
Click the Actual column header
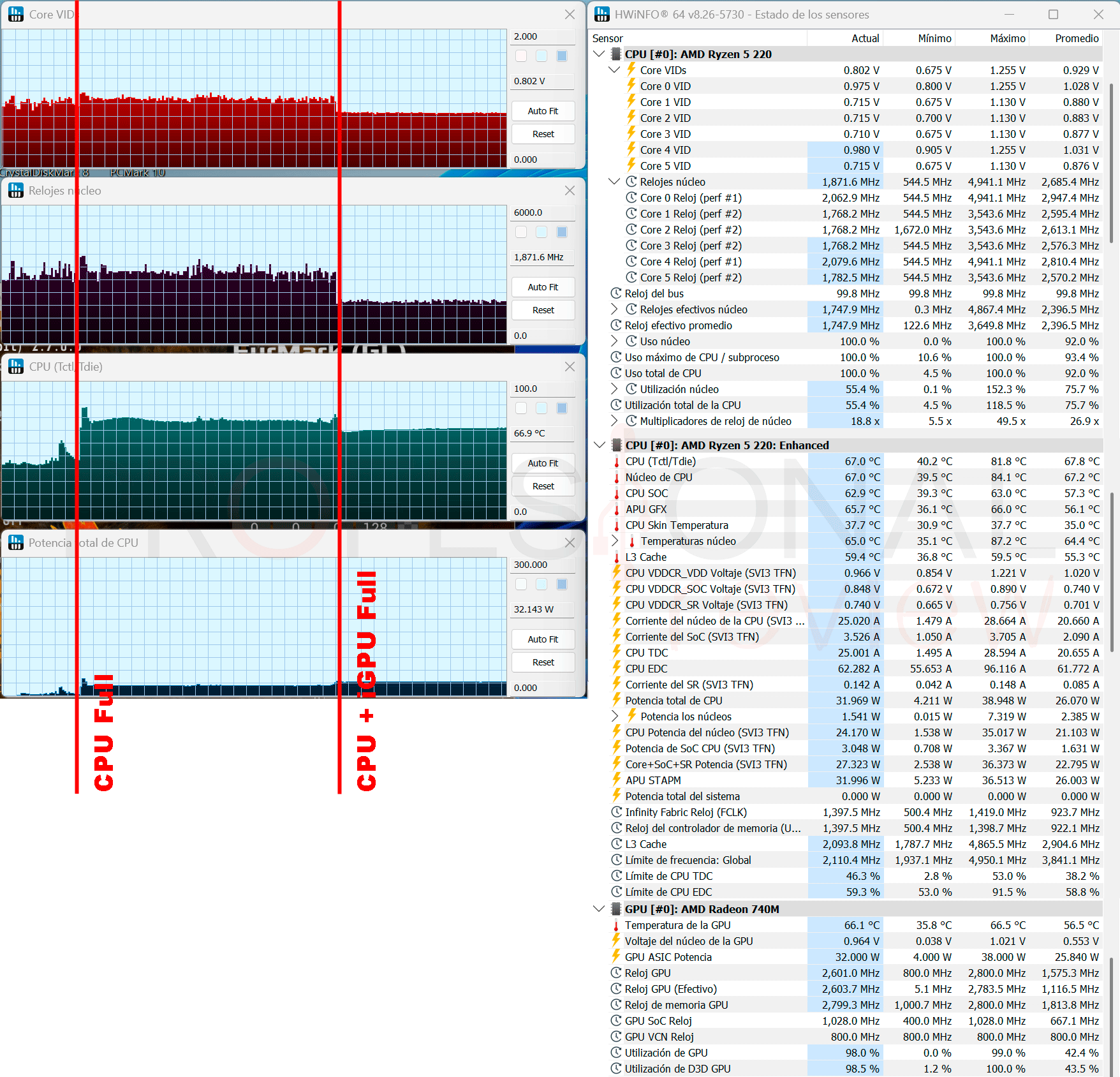(845, 38)
